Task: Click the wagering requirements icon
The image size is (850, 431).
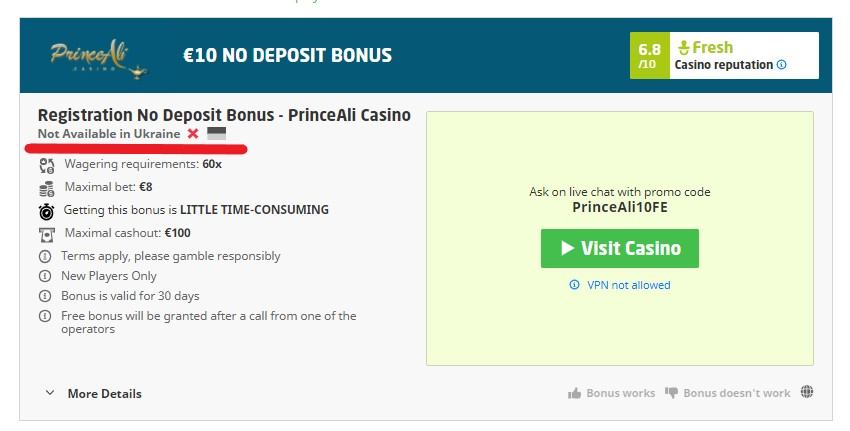Action: point(46,164)
